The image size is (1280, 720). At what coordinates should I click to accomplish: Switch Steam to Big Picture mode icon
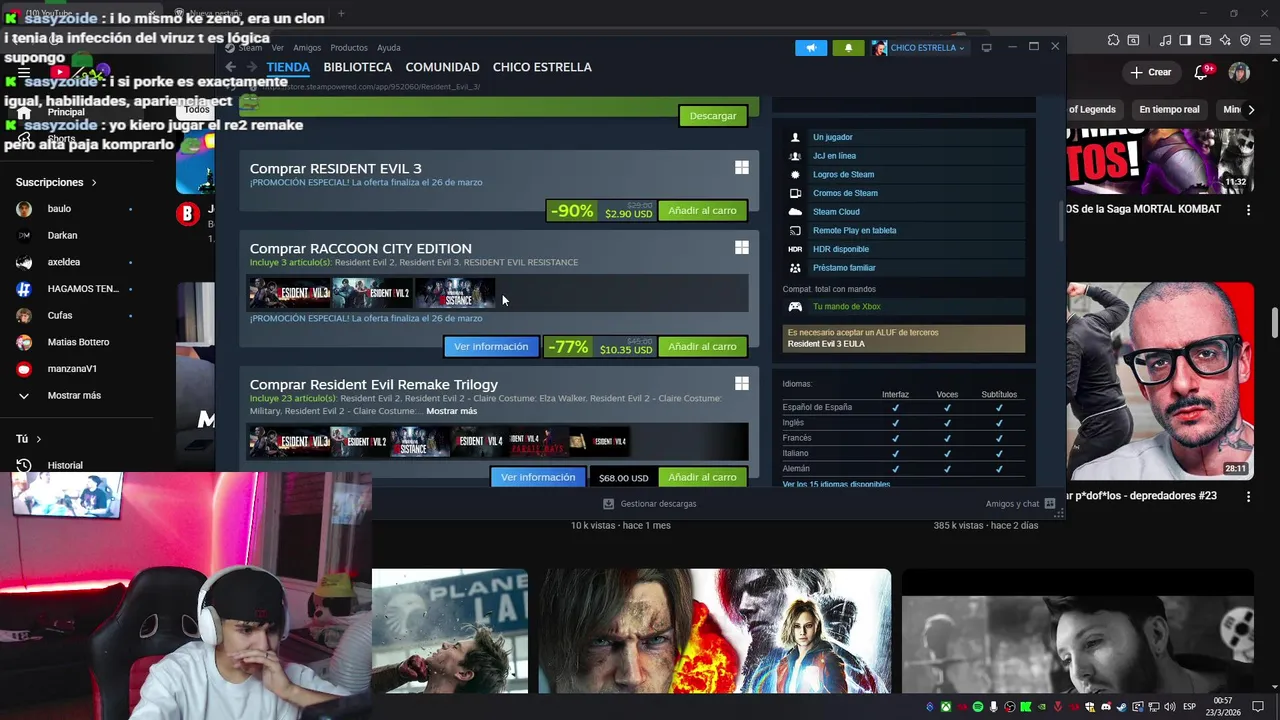point(986,47)
